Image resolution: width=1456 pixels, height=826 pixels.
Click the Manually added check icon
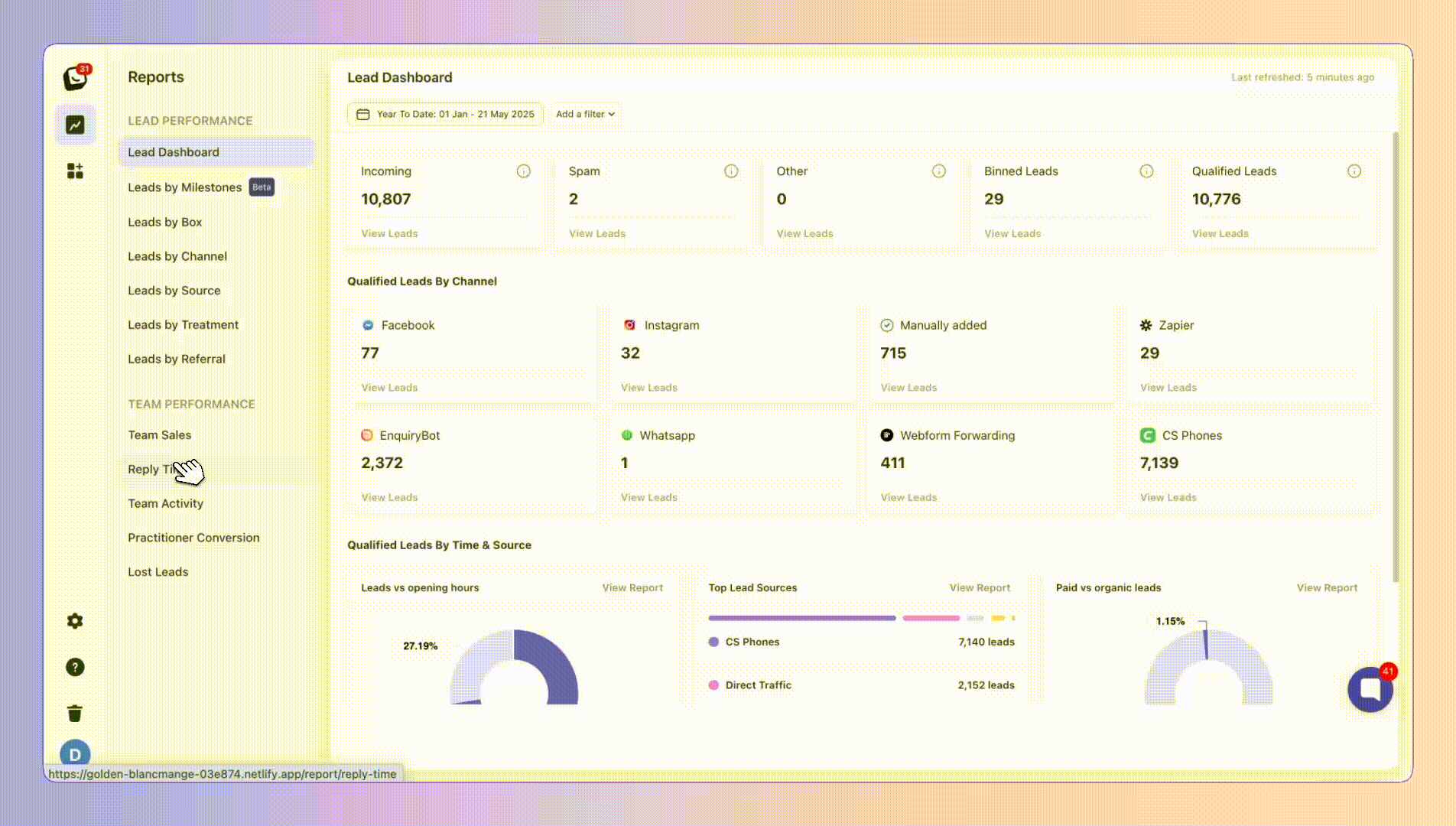[887, 325]
